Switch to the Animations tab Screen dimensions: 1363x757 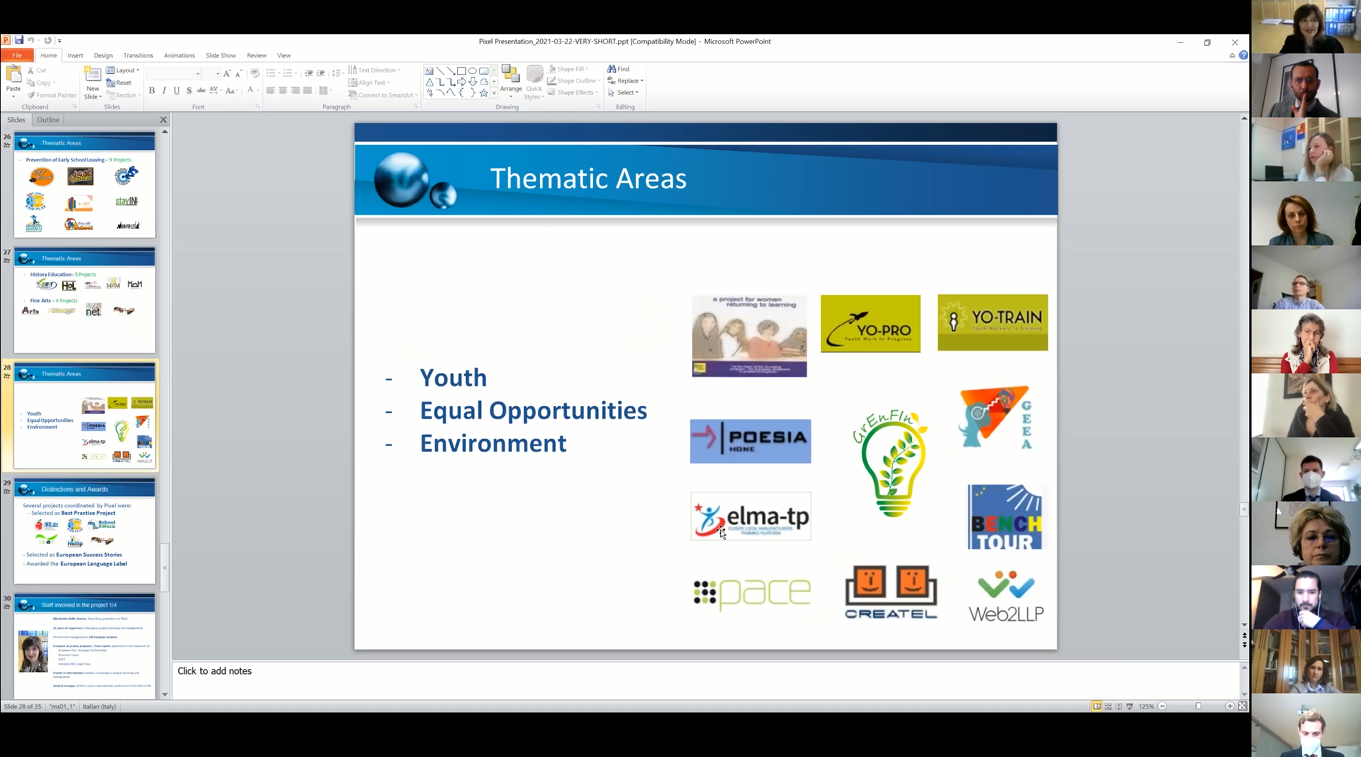pyautogui.click(x=179, y=55)
